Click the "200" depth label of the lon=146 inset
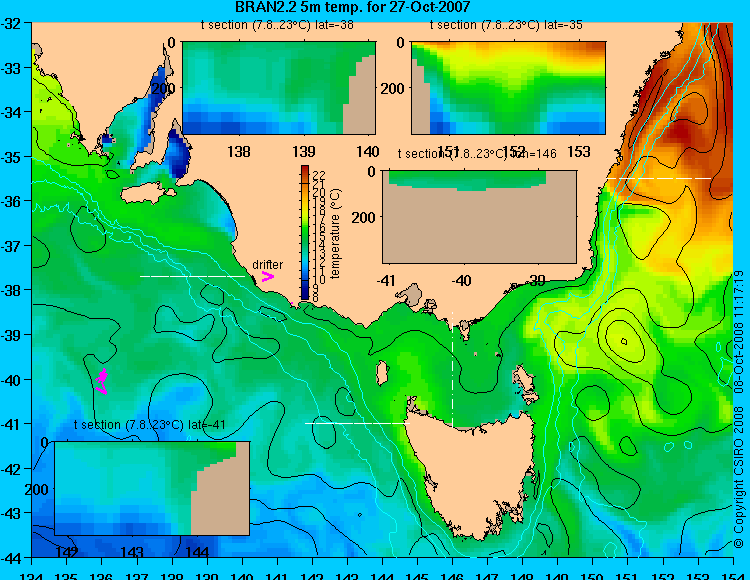 click(364, 218)
